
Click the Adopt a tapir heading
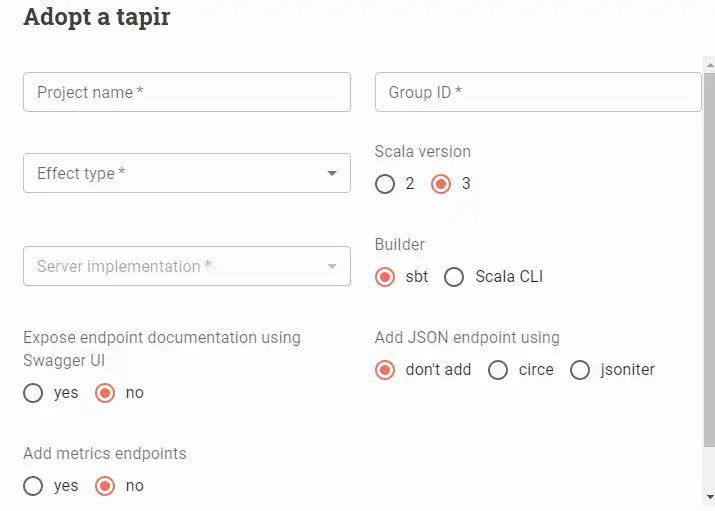click(96, 18)
